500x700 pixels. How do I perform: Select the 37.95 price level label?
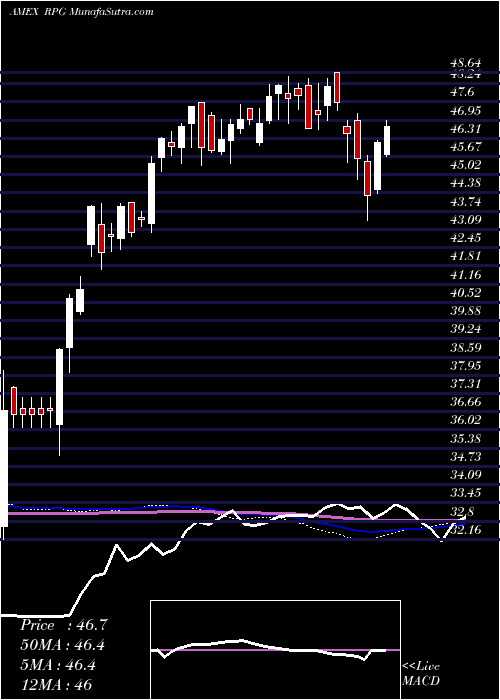(x=465, y=366)
